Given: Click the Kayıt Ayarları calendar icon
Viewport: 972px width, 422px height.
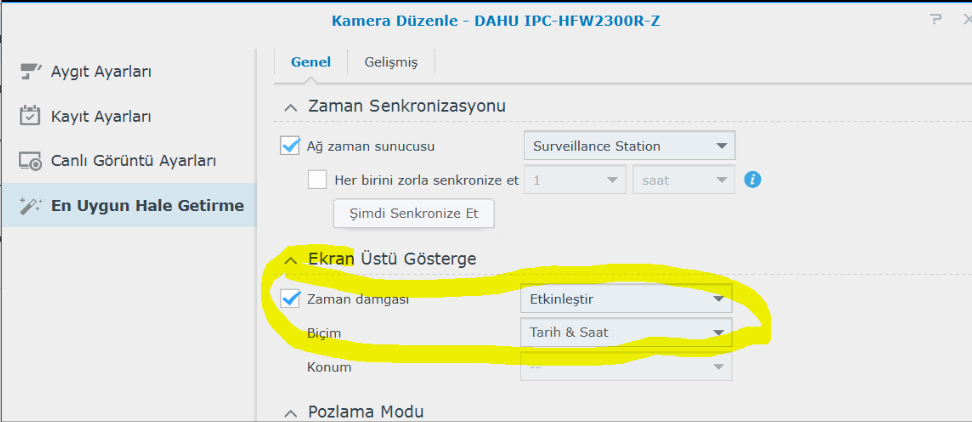Looking at the screenshot, I should pyautogui.click(x=31, y=116).
